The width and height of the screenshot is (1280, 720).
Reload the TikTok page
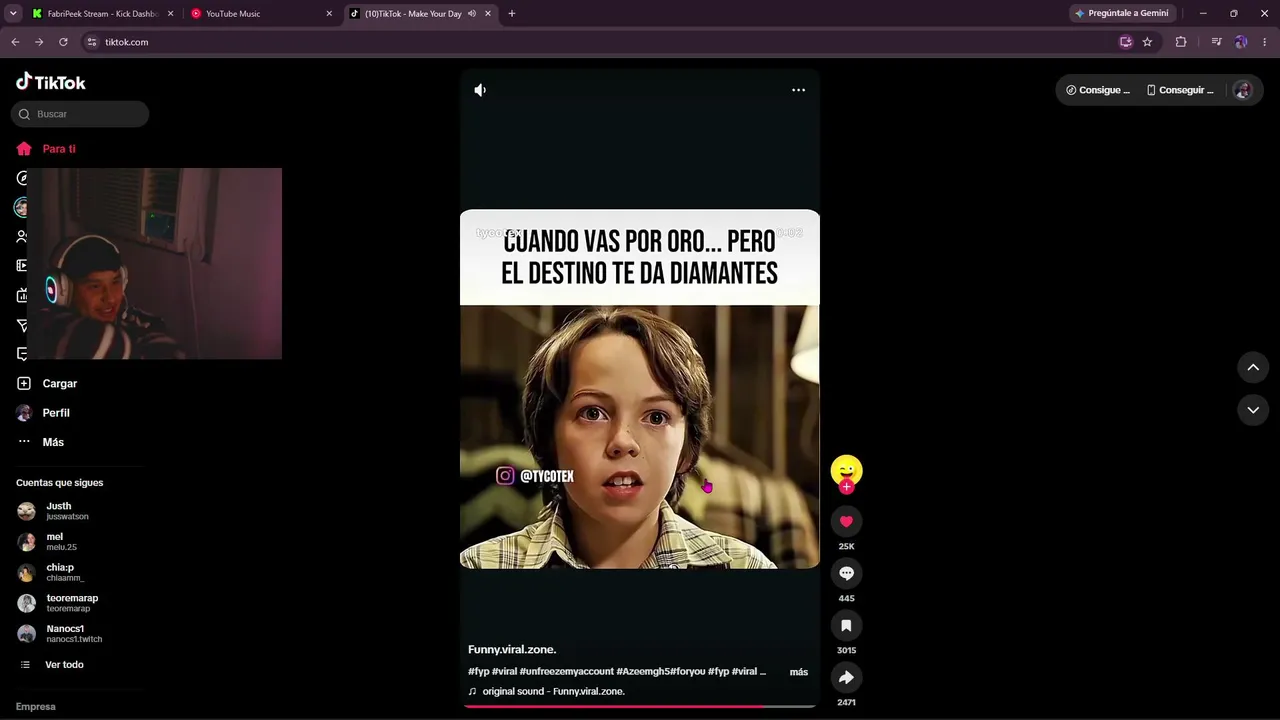click(63, 42)
